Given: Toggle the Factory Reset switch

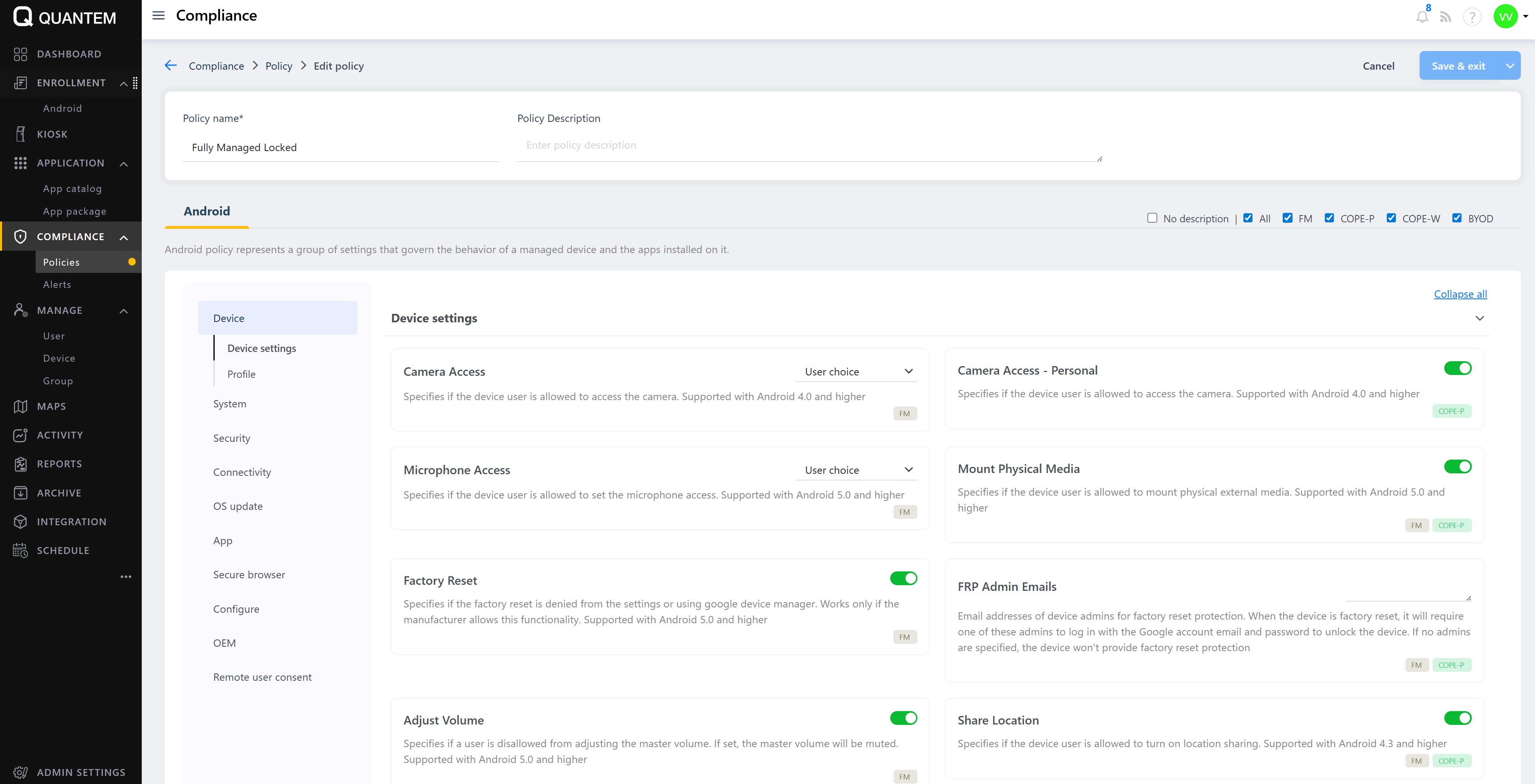Looking at the screenshot, I should [x=903, y=578].
